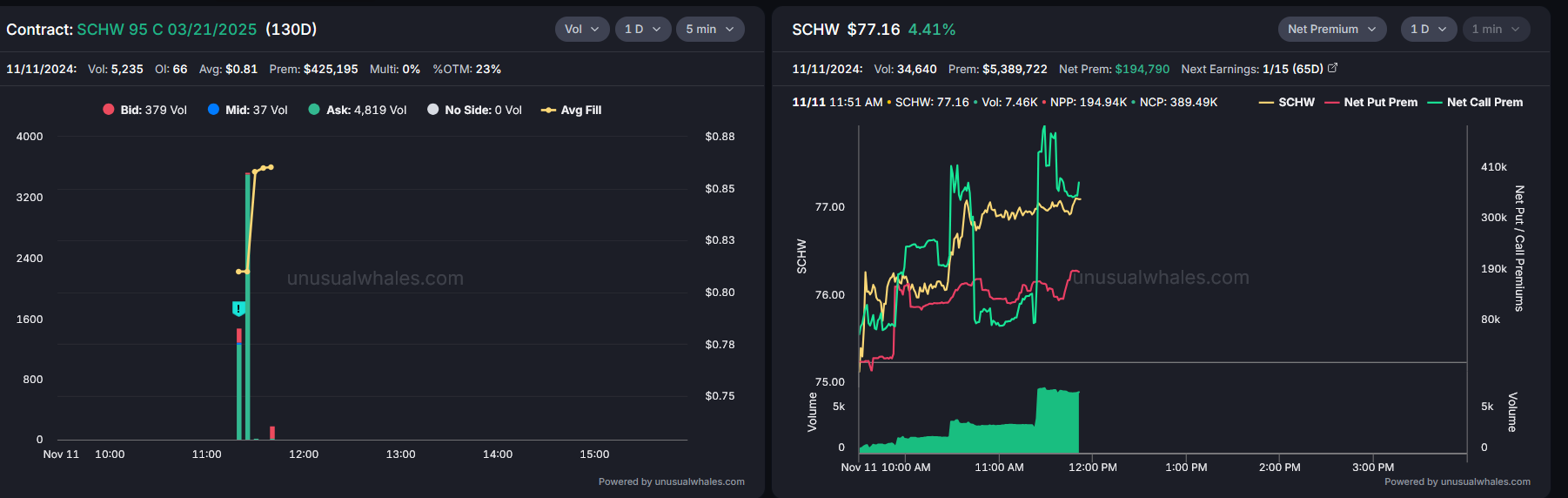The height and width of the screenshot is (498, 1568).
Task: Toggle the Net Put Prem legend series
Action: [x=1371, y=102]
